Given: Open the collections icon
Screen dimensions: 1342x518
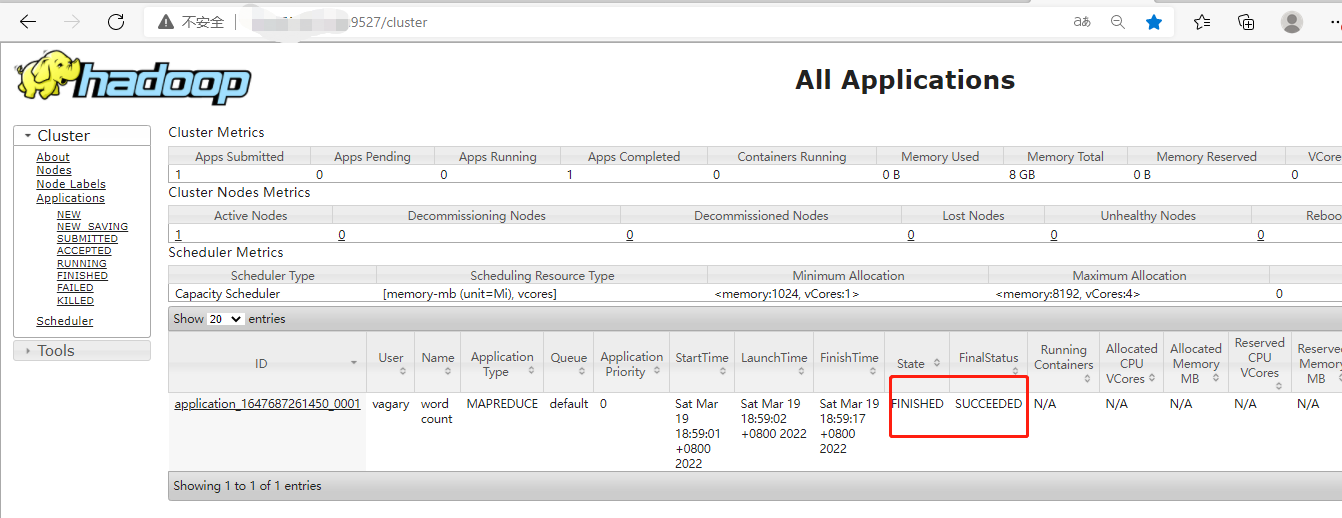Looking at the screenshot, I should coord(1246,22).
